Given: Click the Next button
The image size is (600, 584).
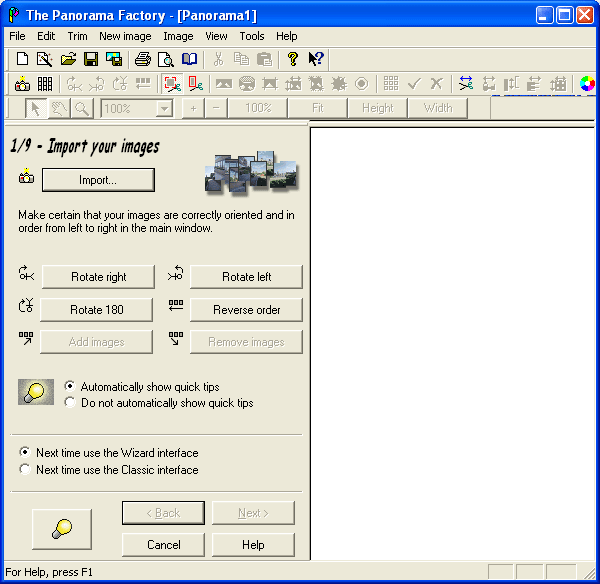Looking at the screenshot, I should coord(253,513).
